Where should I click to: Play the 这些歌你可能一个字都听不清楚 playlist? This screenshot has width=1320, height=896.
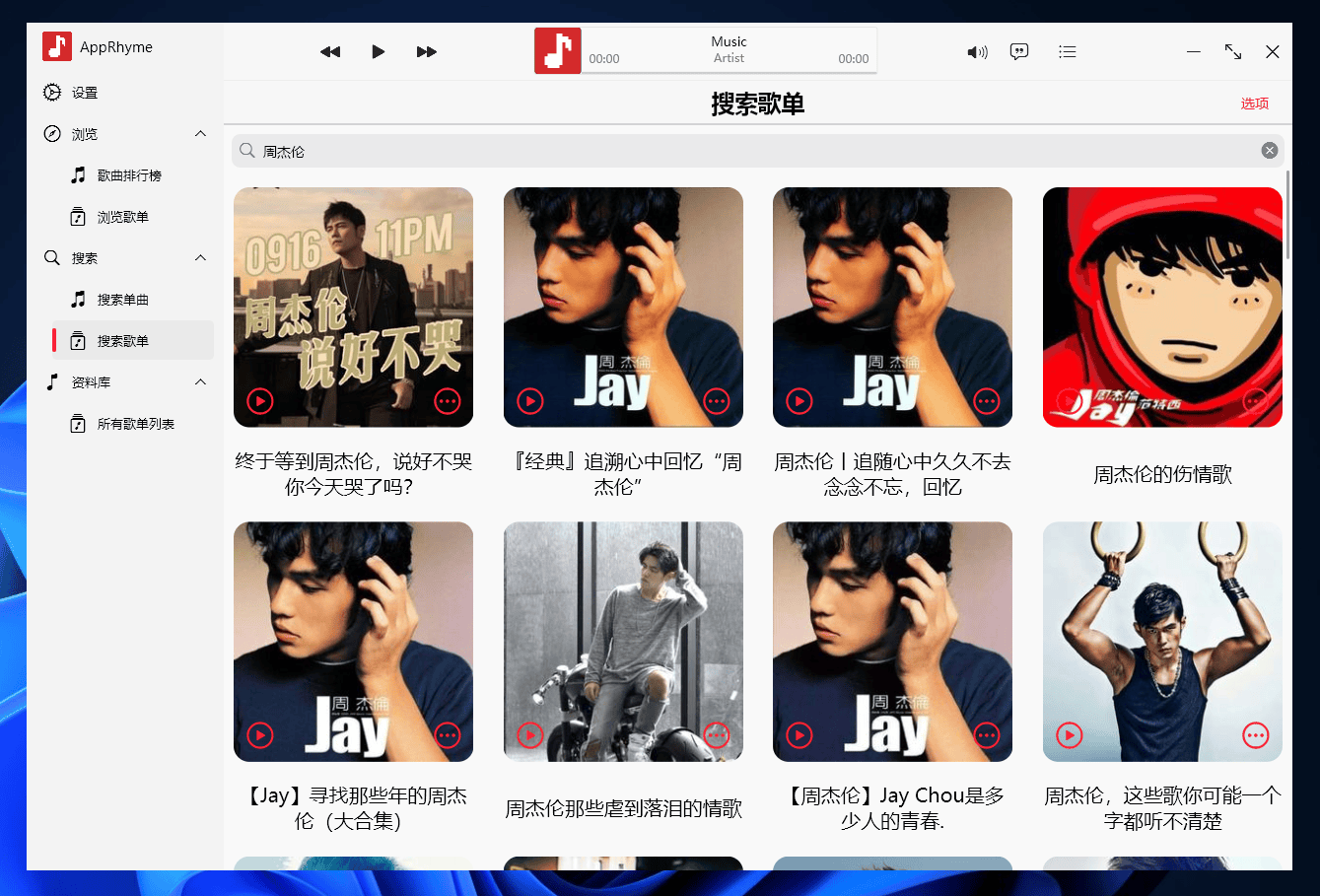[1070, 735]
